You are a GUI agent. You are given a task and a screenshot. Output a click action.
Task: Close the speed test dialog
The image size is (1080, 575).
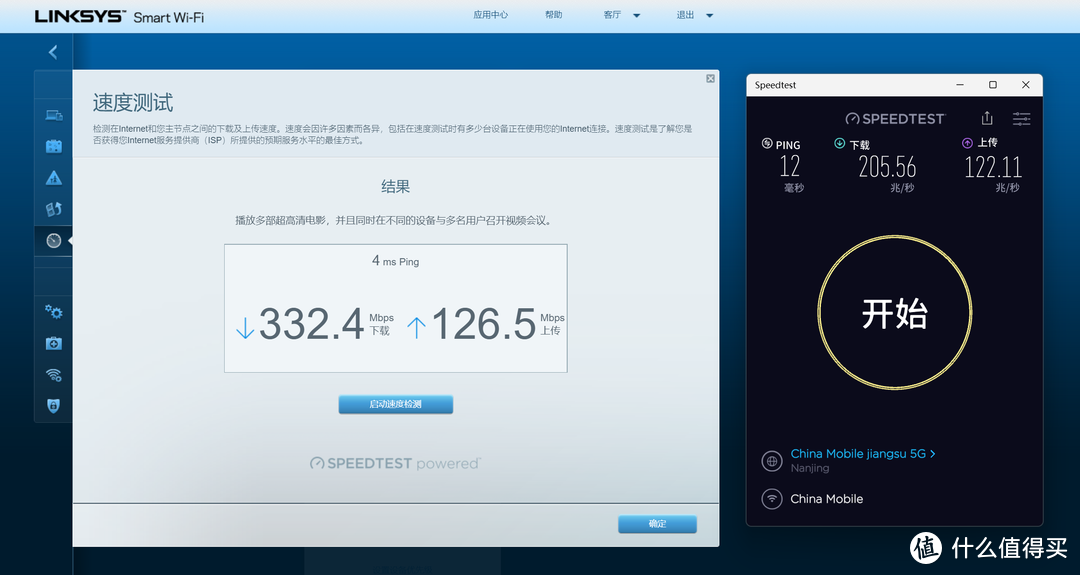point(710,79)
